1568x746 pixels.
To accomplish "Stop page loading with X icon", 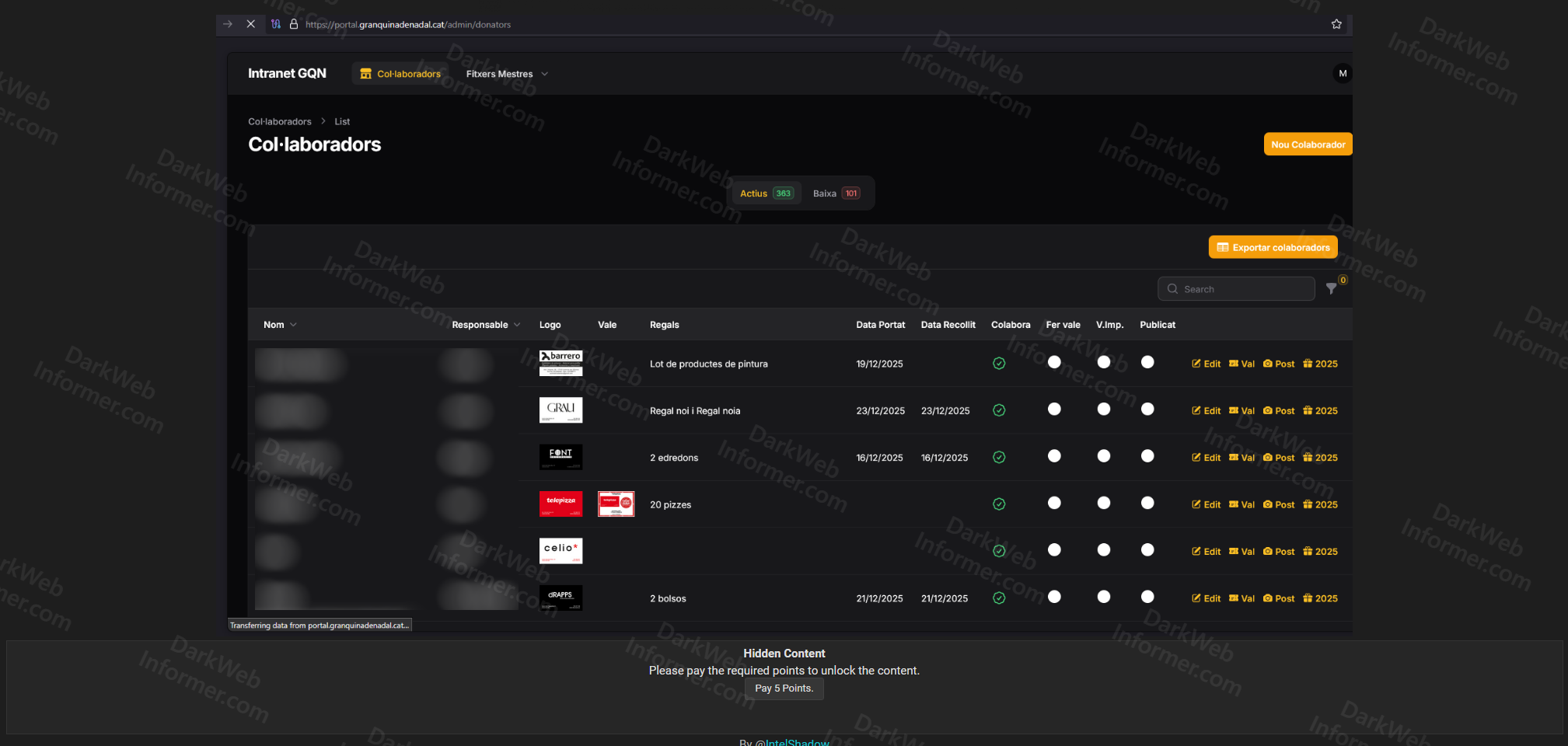I will tap(250, 24).
